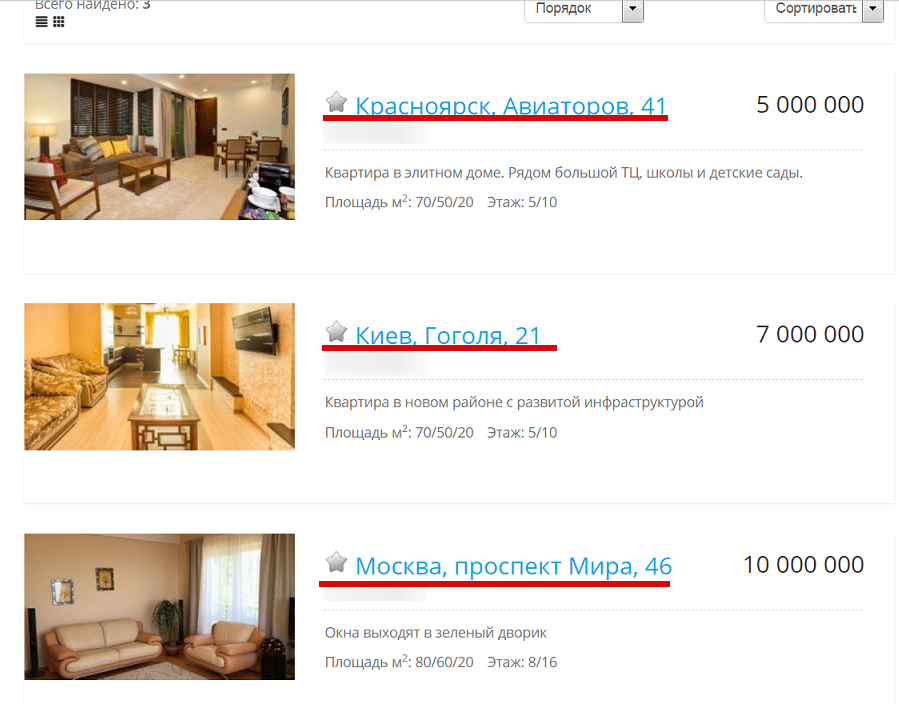Click the Москва apartment photo thumbnail
The width and height of the screenshot is (899, 704).
pyautogui.click(x=159, y=607)
